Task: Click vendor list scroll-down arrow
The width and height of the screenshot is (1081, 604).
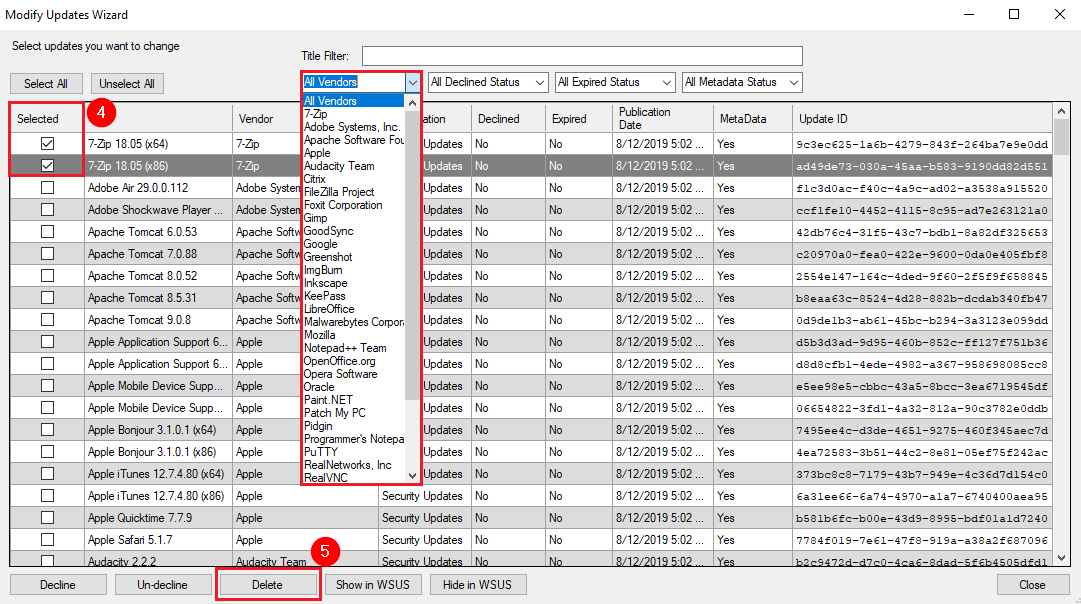Action: (x=412, y=476)
